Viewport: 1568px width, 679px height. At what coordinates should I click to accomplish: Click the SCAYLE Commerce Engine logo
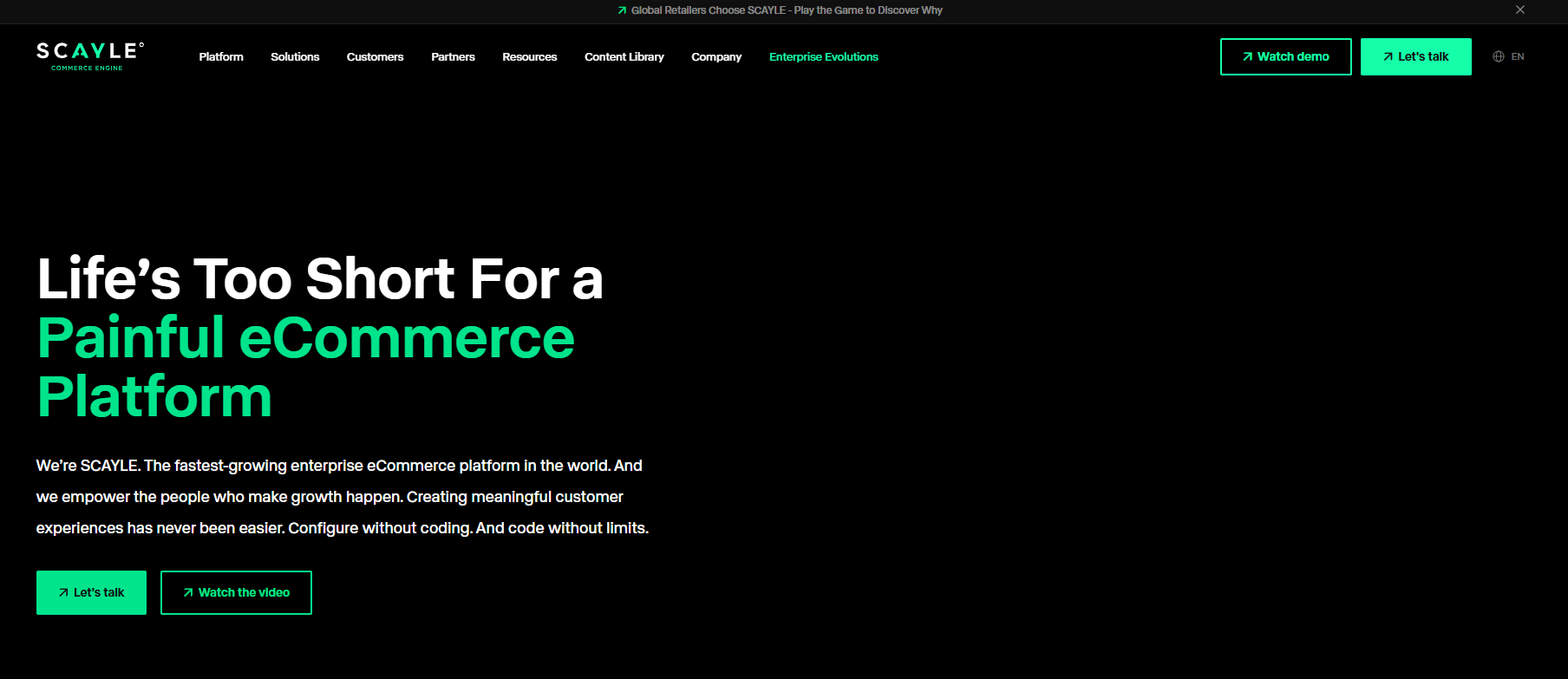click(90, 56)
